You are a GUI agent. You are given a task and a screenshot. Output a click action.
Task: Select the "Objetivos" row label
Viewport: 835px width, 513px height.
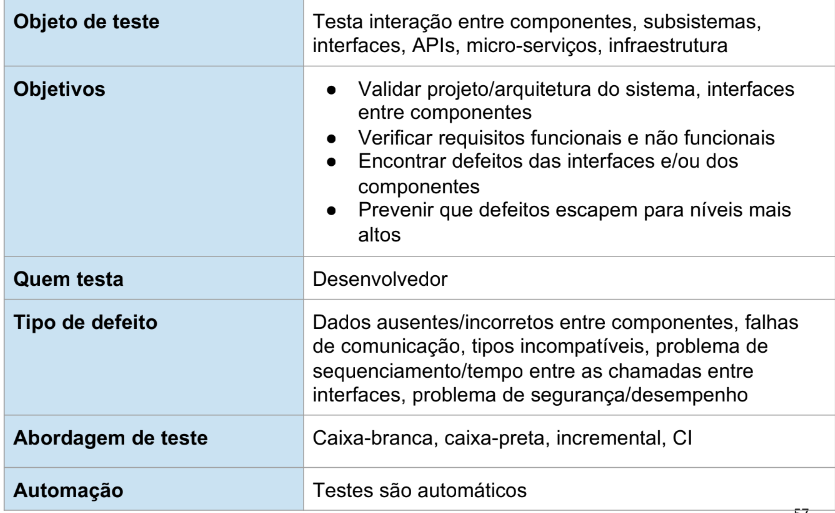point(59,89)
